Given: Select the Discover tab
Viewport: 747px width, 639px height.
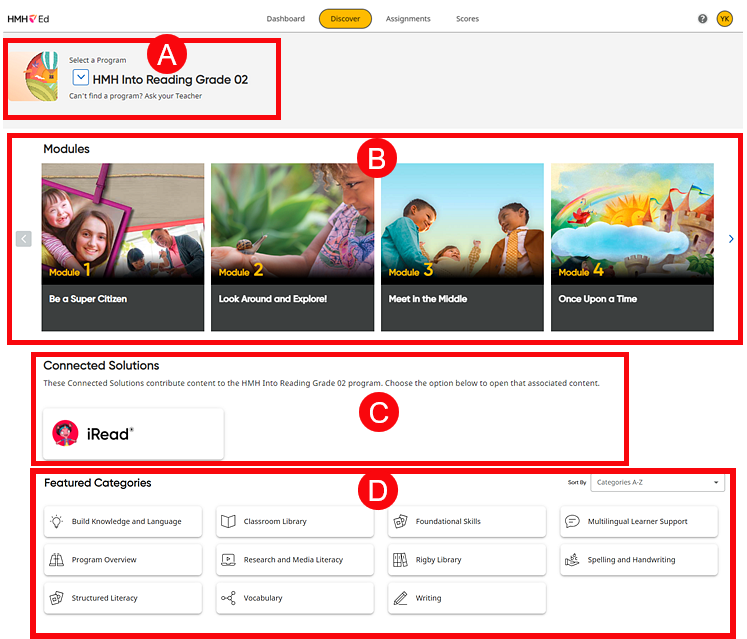Looking at the screenshot, I should [345, 19].
